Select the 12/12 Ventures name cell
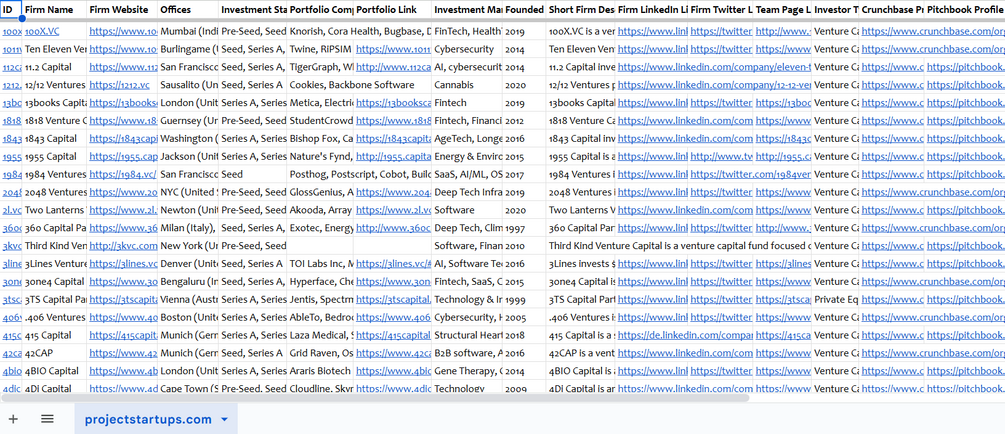This screenshot has height=434, width=1005. tap(55, 85)
